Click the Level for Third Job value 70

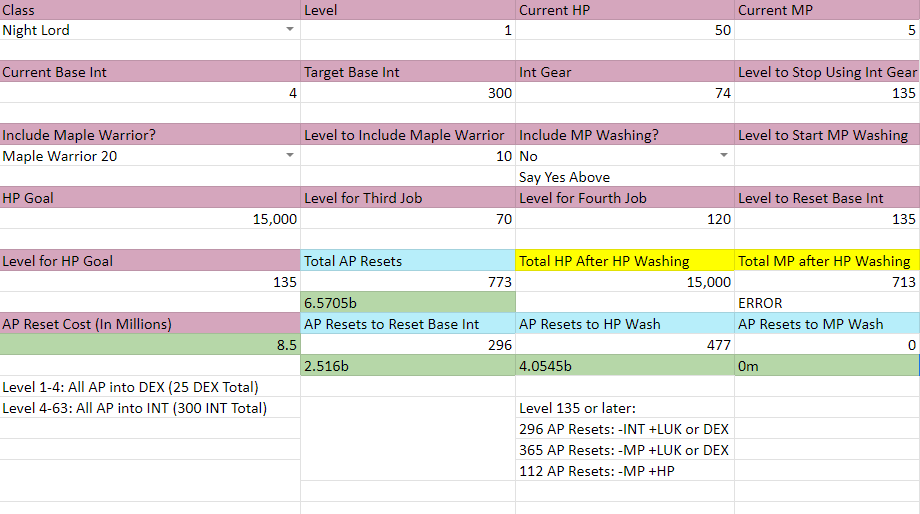[x=408, y=219]
